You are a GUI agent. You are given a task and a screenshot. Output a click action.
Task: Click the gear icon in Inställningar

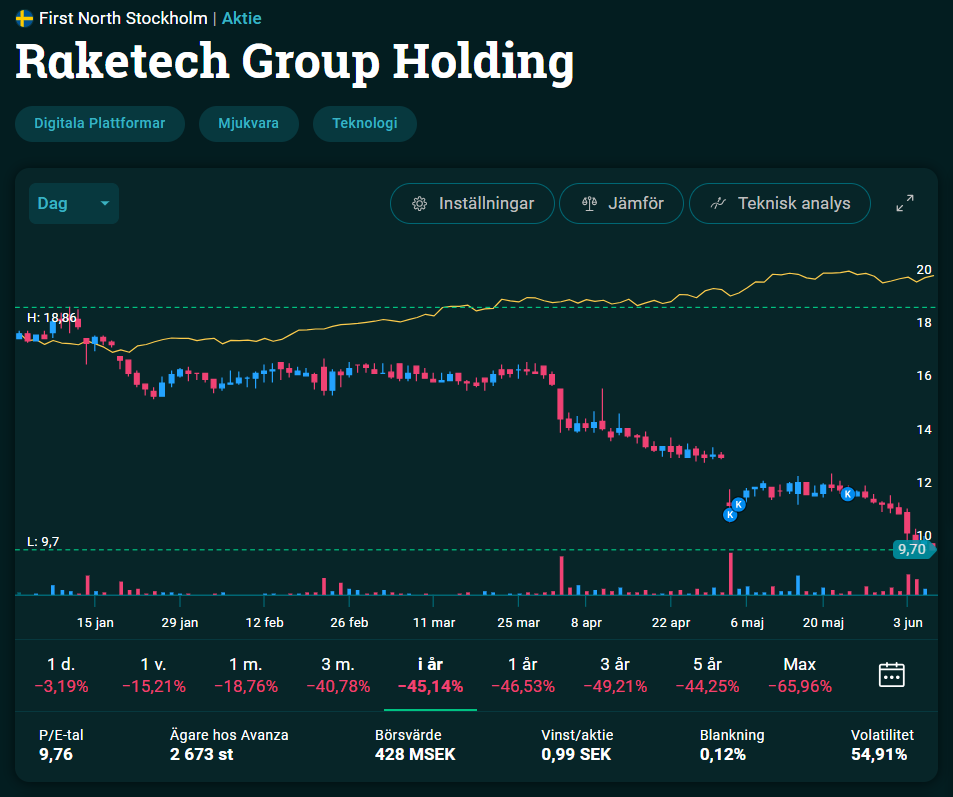(x=419, y=204)
